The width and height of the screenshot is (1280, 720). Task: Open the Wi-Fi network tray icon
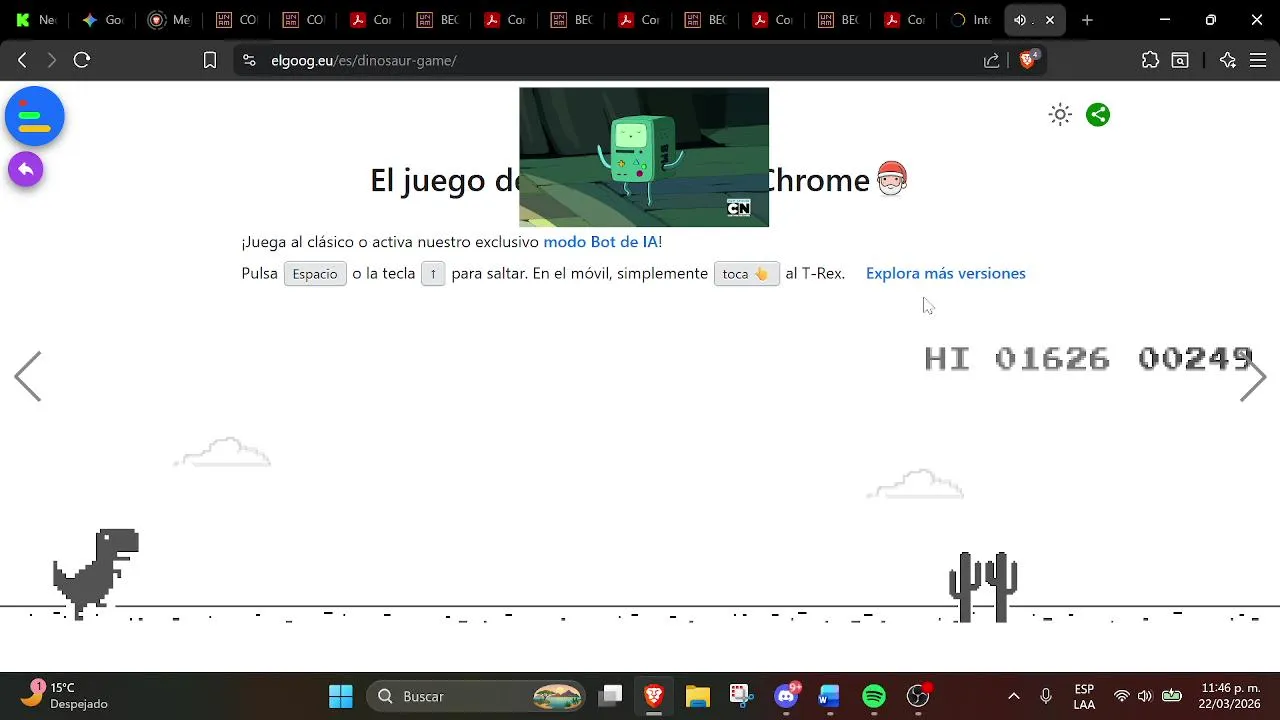(x=1121, y=696)
